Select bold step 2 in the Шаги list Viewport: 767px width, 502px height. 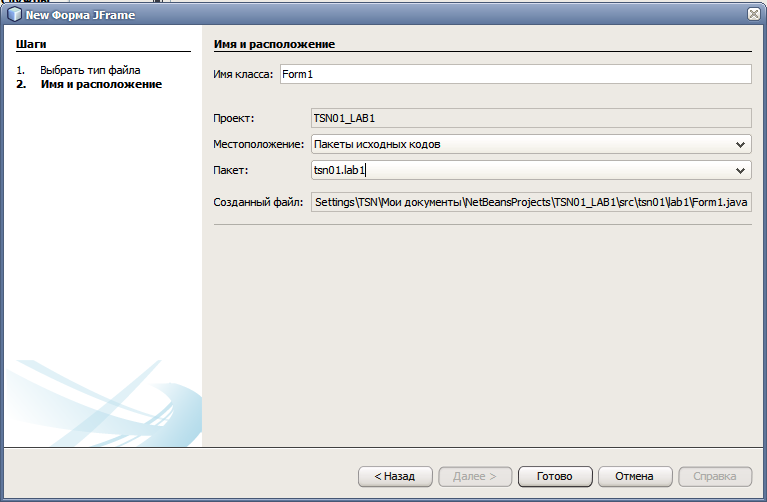click(x=100, y=84)
